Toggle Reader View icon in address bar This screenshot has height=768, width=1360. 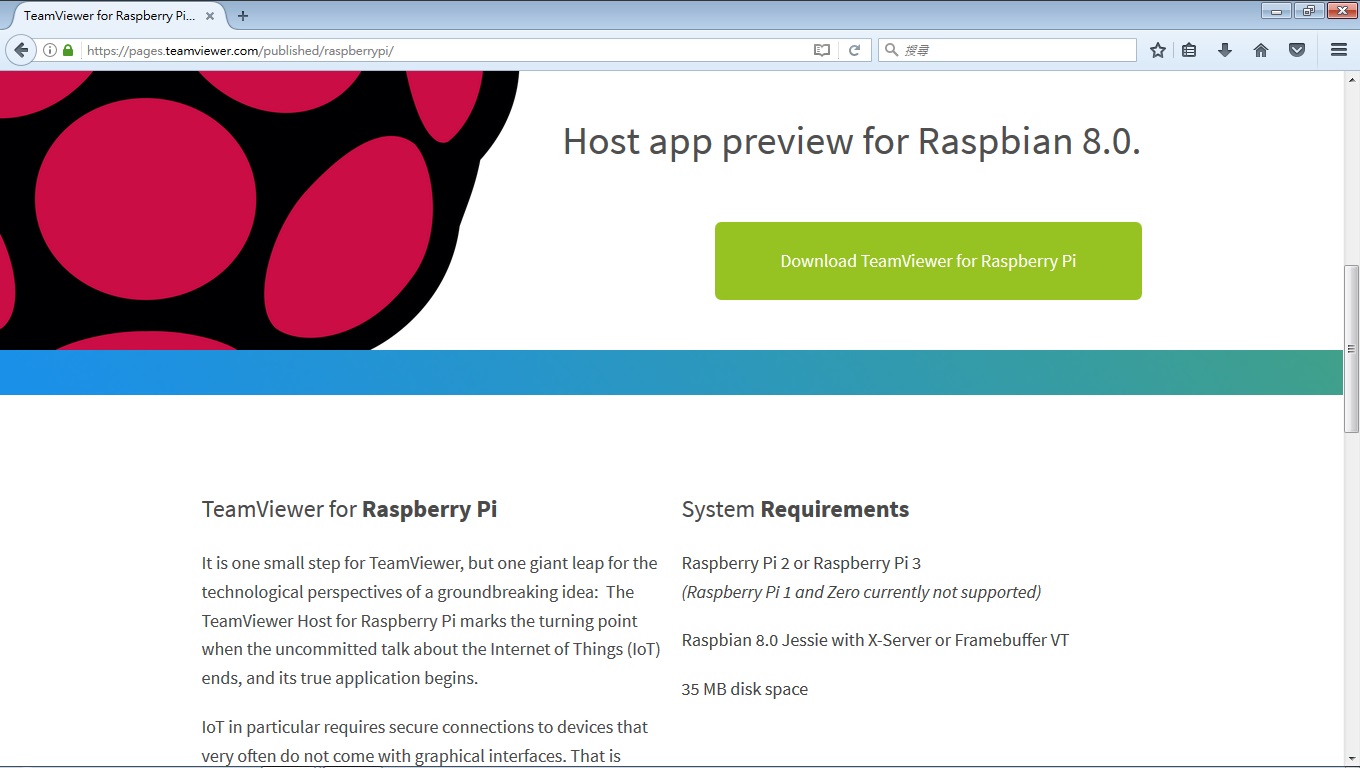pyautogui.click(x=822, y=50)
